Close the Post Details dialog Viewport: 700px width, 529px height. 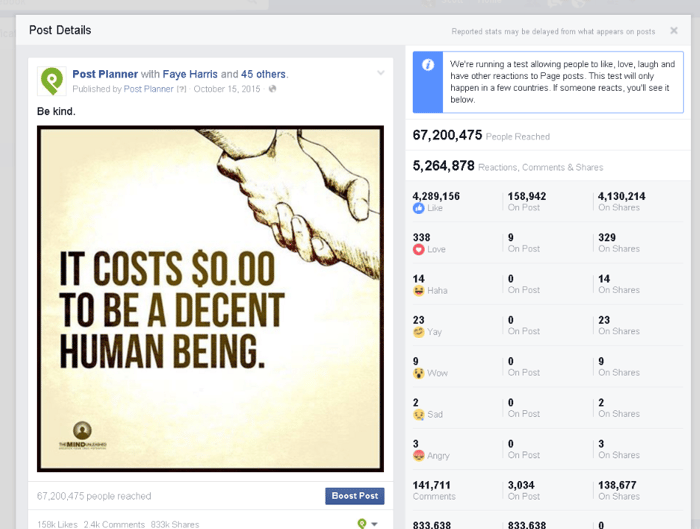[x=674, y=31]
